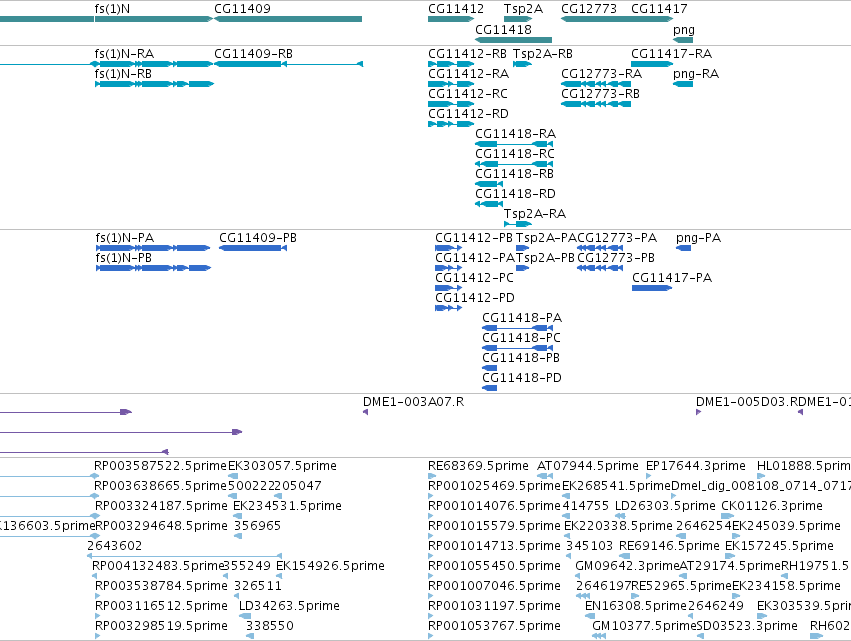Click the CG11409-RB transcript
The width and height of the screenshot is (851, 641).
coord(288,64)
